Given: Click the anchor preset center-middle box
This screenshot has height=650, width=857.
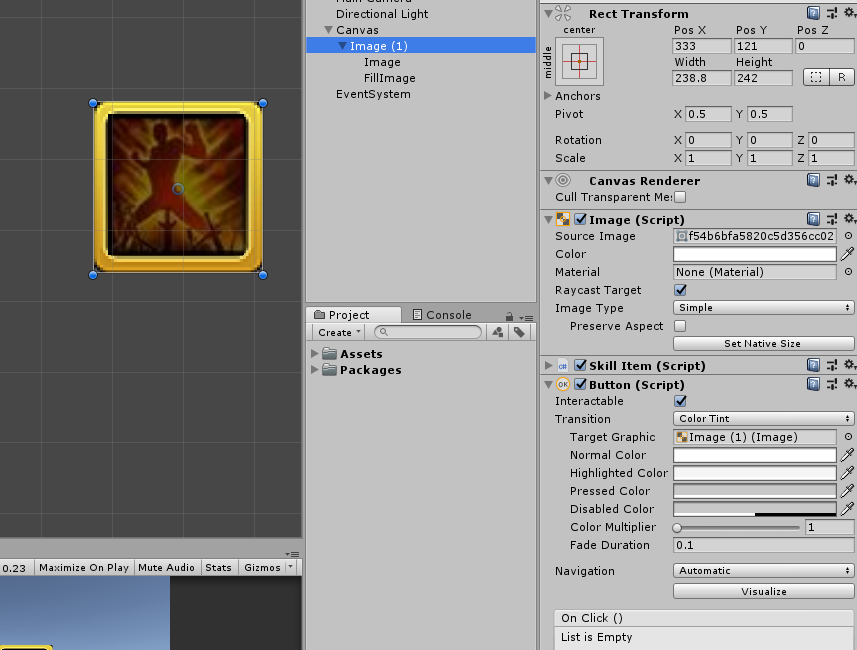Looking at the screenshot, I should pos(579,61).
